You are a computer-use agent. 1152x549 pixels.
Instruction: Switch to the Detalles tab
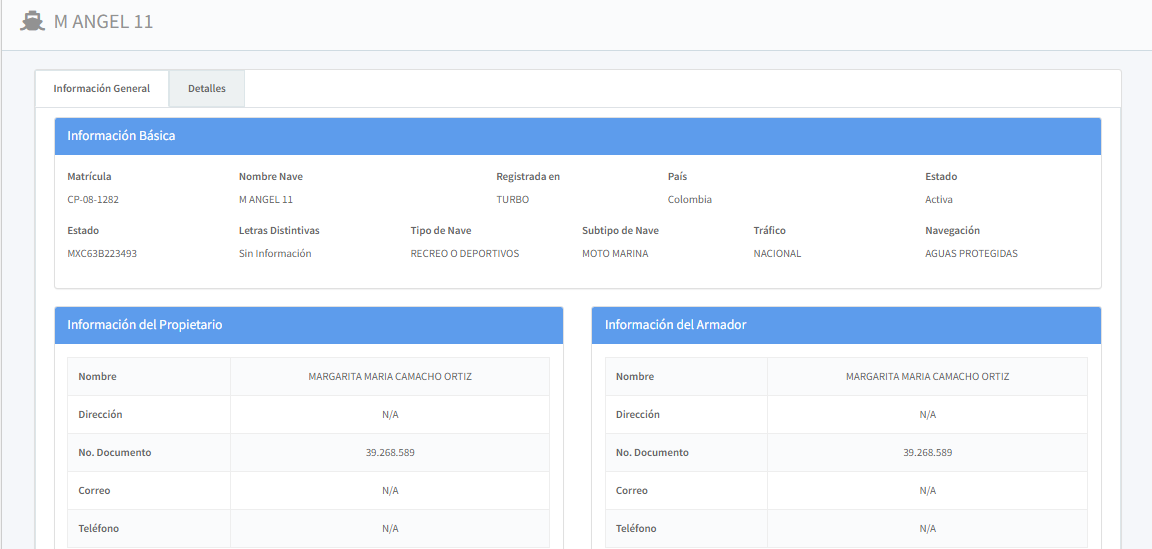click(x=207, y=88)
